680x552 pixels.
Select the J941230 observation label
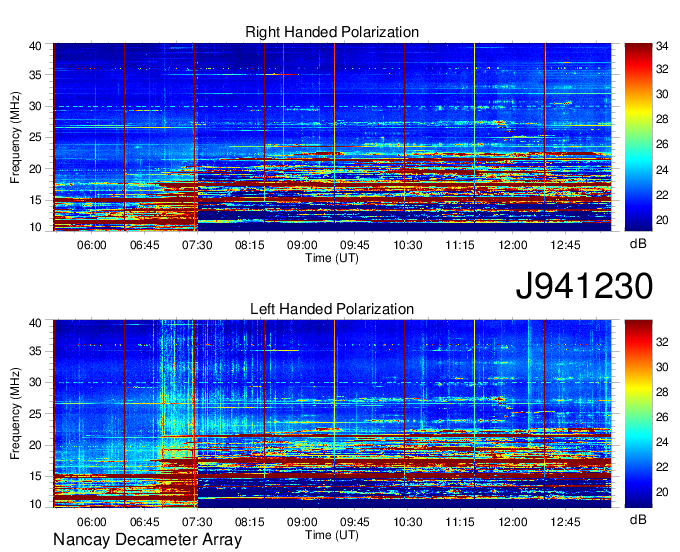click(x=584, y=286)
